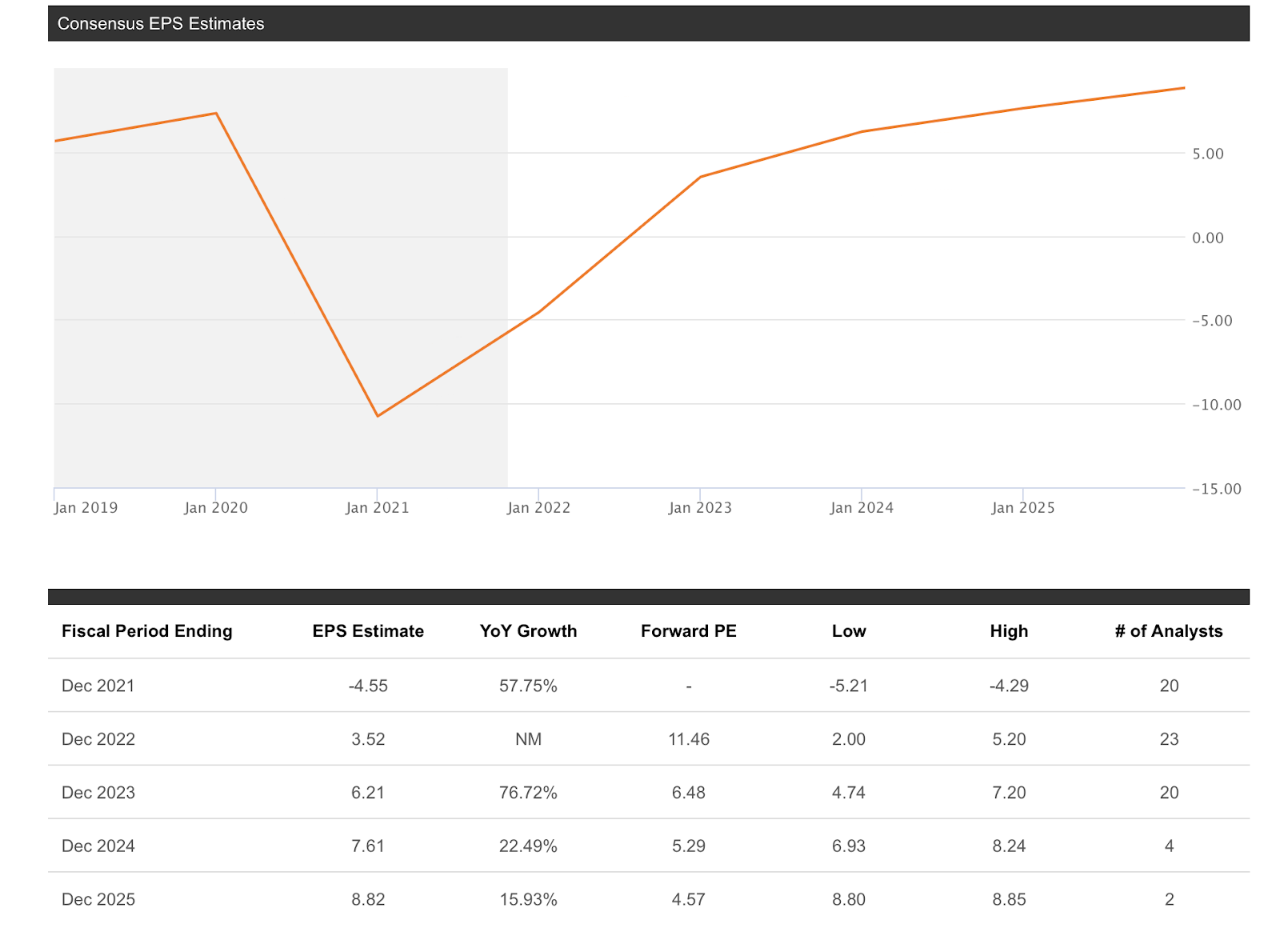Viewport: 1280px width, 952px height.
Task: Select the Dec 2022 fiscal period row
Action: tap(98, 739)
